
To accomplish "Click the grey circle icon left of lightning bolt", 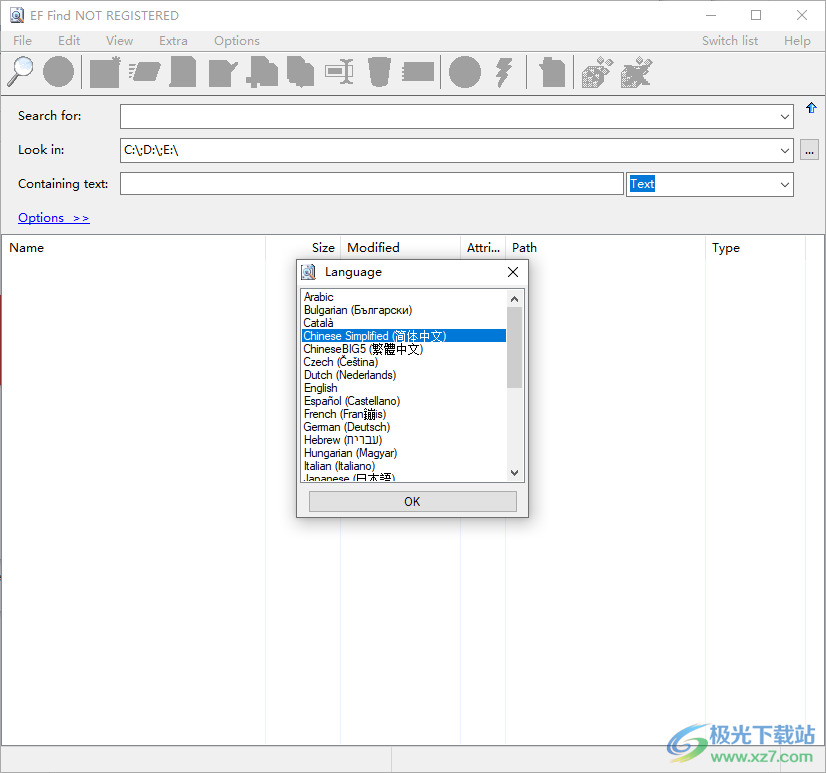I will 465,72.
